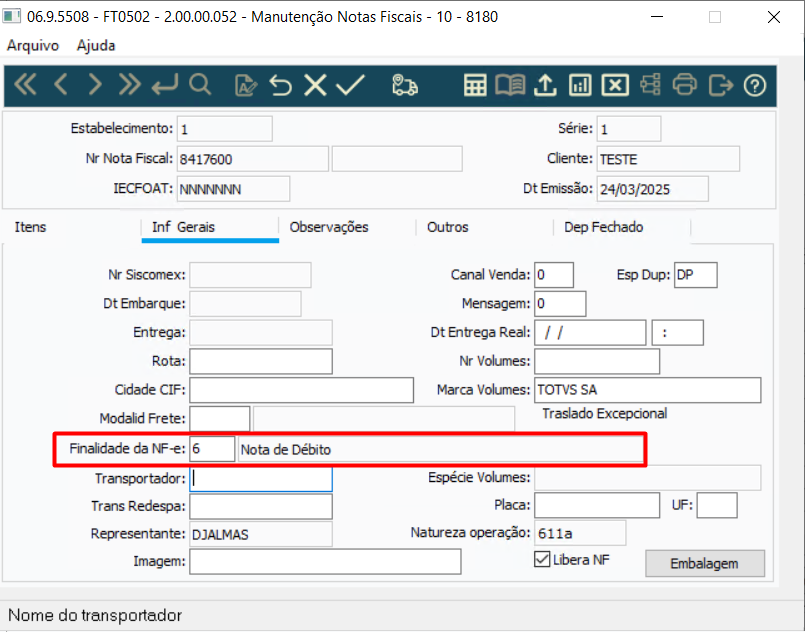This screenshot has width=805, height=632.
Task: Click the printer icon
Action: tap(685, 85)
